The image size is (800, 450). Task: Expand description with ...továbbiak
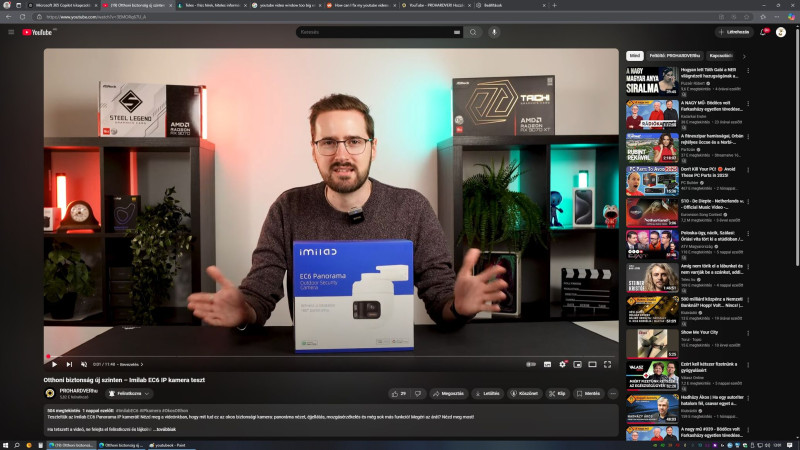click(x=164, y=429)
